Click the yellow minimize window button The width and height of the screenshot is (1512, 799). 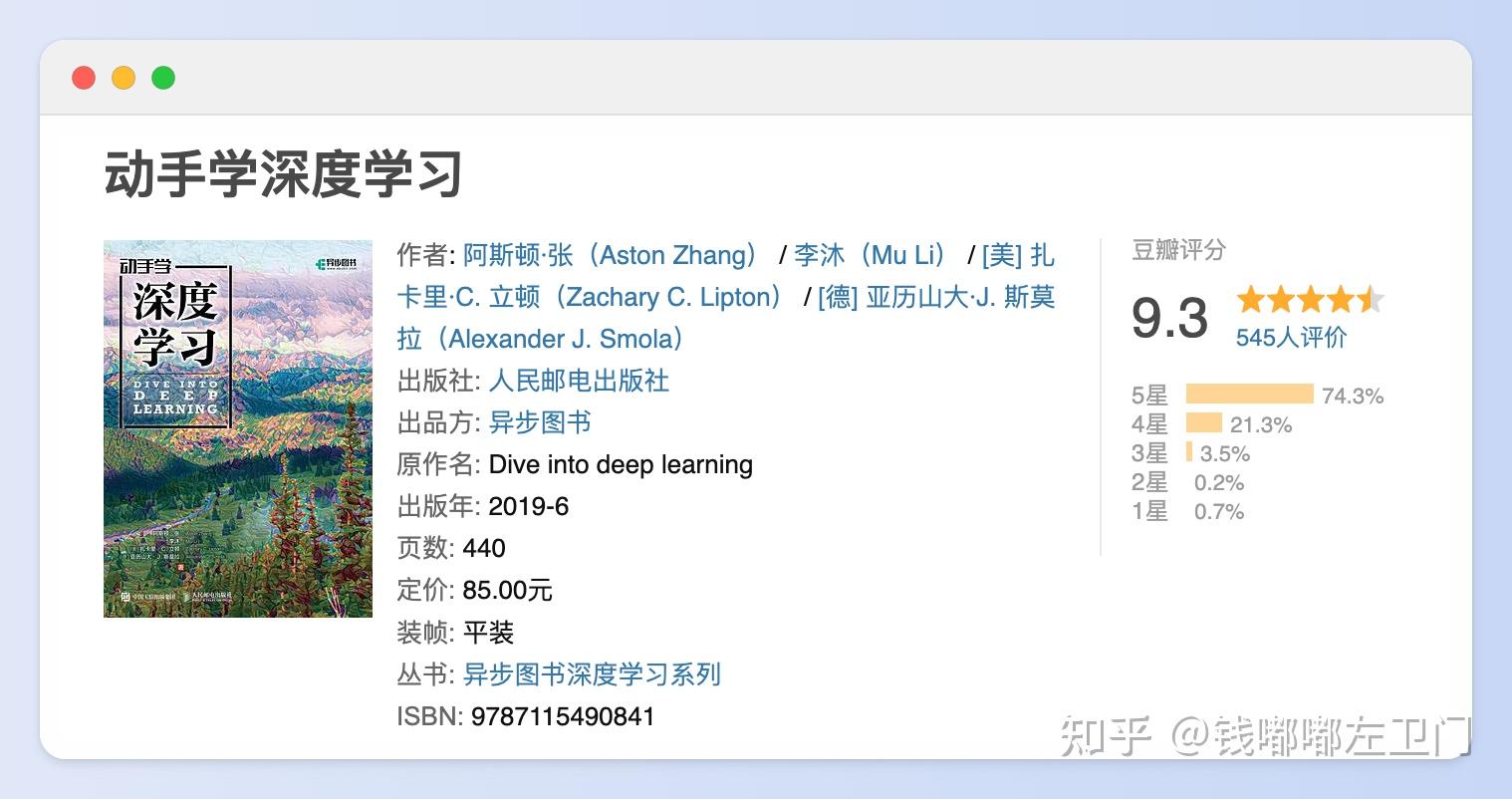123,77
